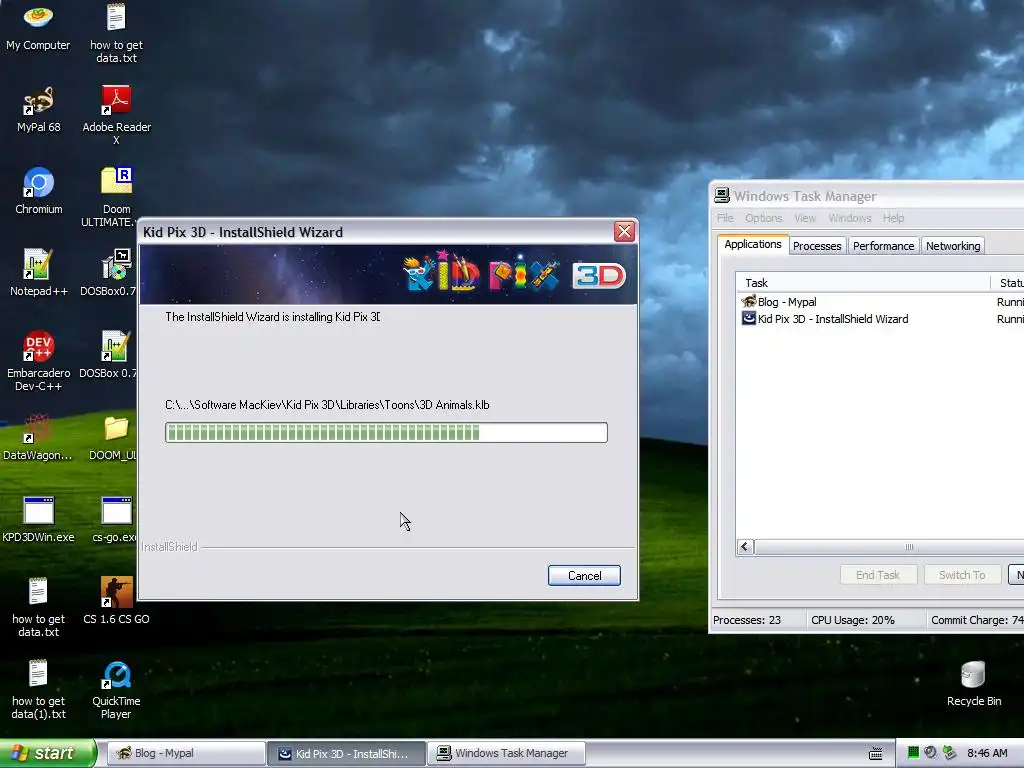Switch to Blog - Mypal taskbar button
Image resolution: width=1024 pixels, height=768 pixels.
185,753
